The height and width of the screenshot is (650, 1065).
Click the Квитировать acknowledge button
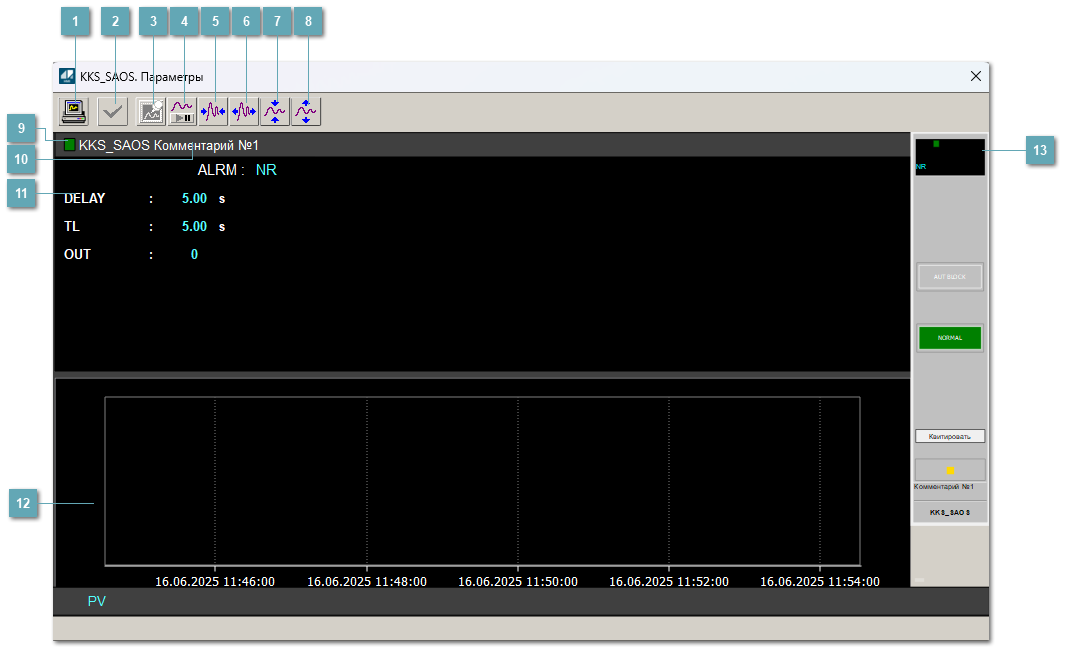949,436
